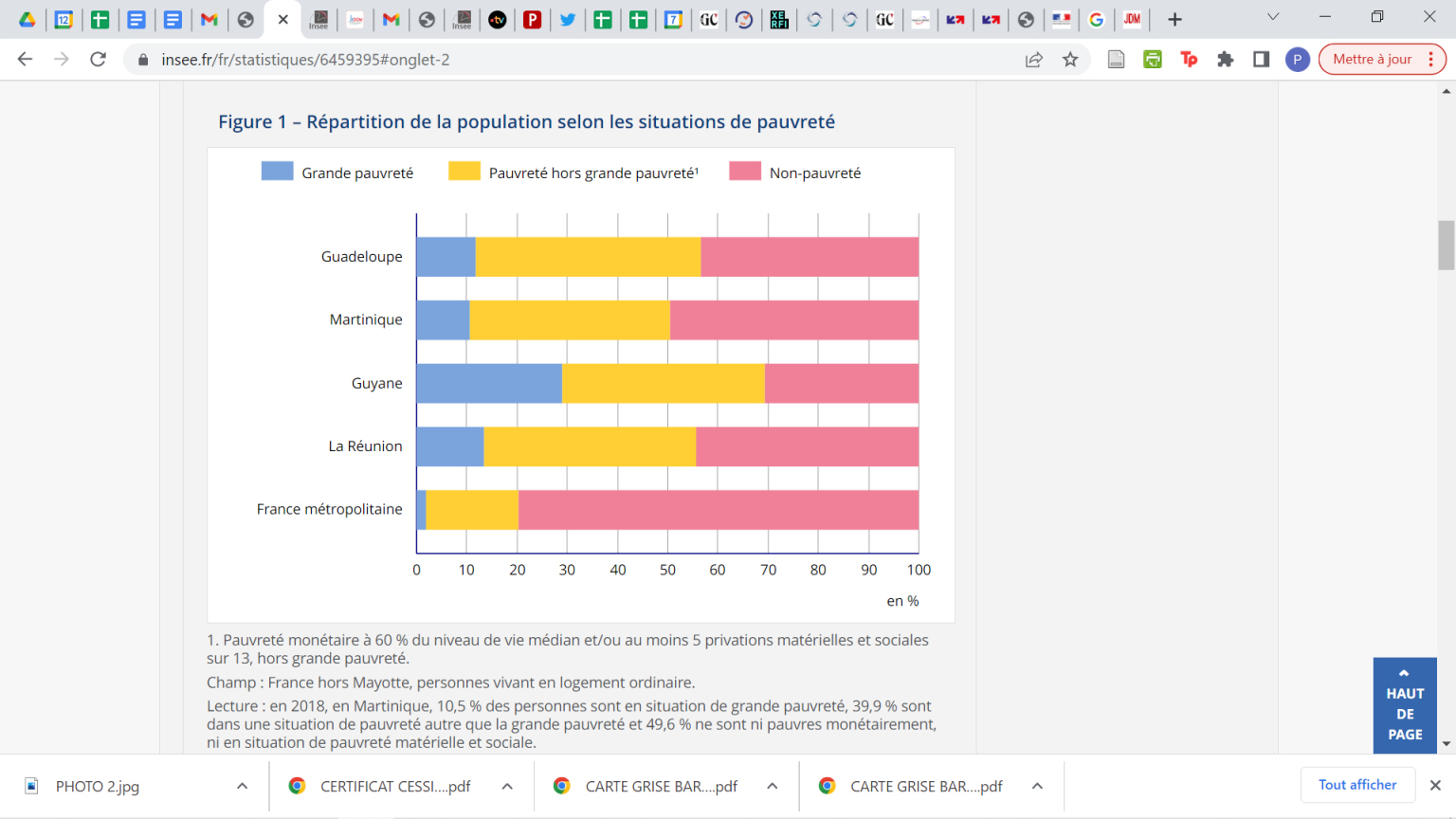Open the tab search dropdown chevron
1456x819 pixels.
point(1273,18)
